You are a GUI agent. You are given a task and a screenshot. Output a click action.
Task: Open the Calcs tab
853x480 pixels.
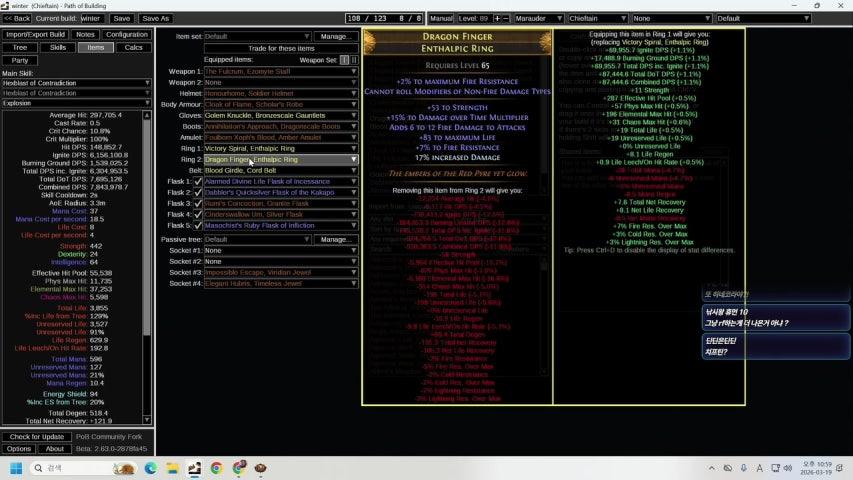point(132,47)
